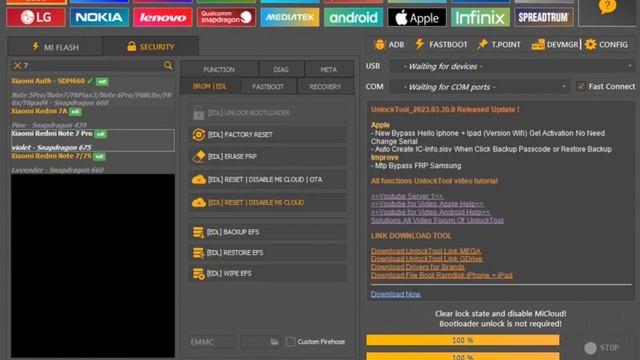Image resolution: width=640 pixels, height=360 pixels.
Task: Open the USB devices dropdown
Action: point(512,66)
